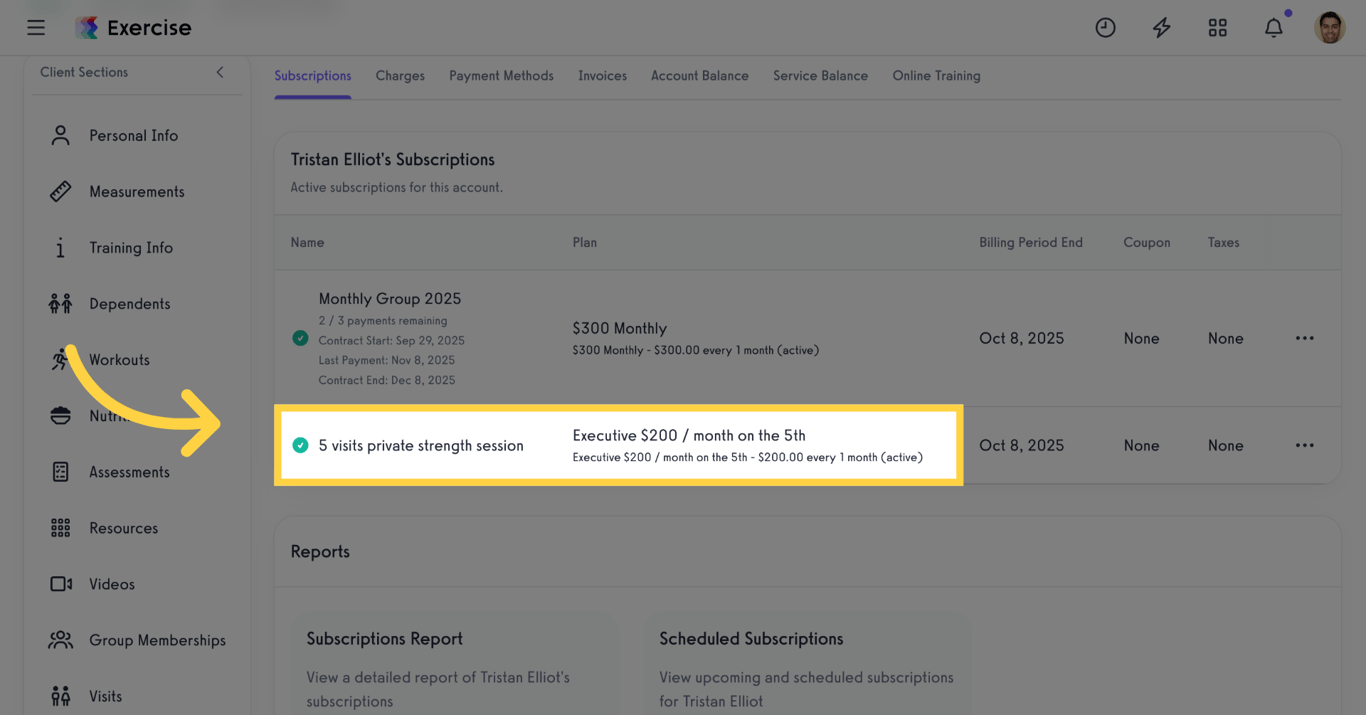
Task: Click the user profile avatar
Action: click(x=1329, y=28)
